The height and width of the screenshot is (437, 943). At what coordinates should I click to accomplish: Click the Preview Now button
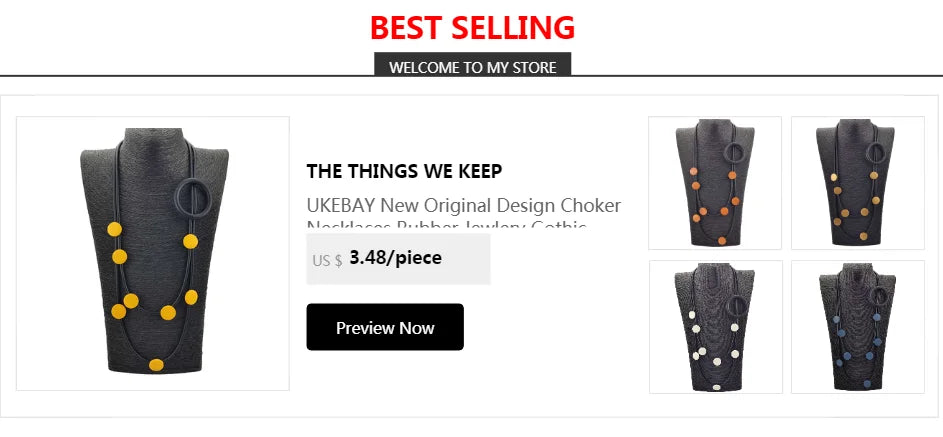(x=385, y=327)
